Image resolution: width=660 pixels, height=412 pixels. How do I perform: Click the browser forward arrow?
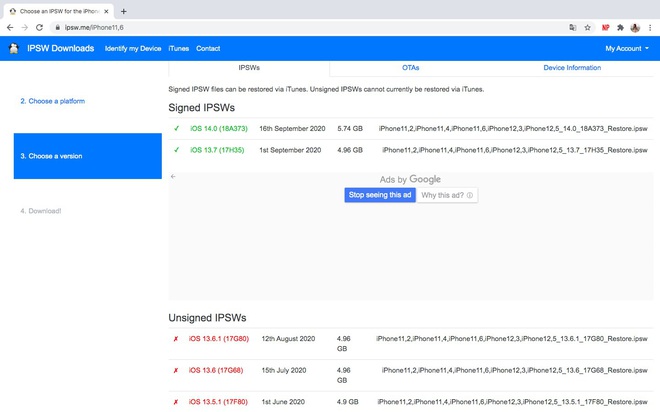25,27
